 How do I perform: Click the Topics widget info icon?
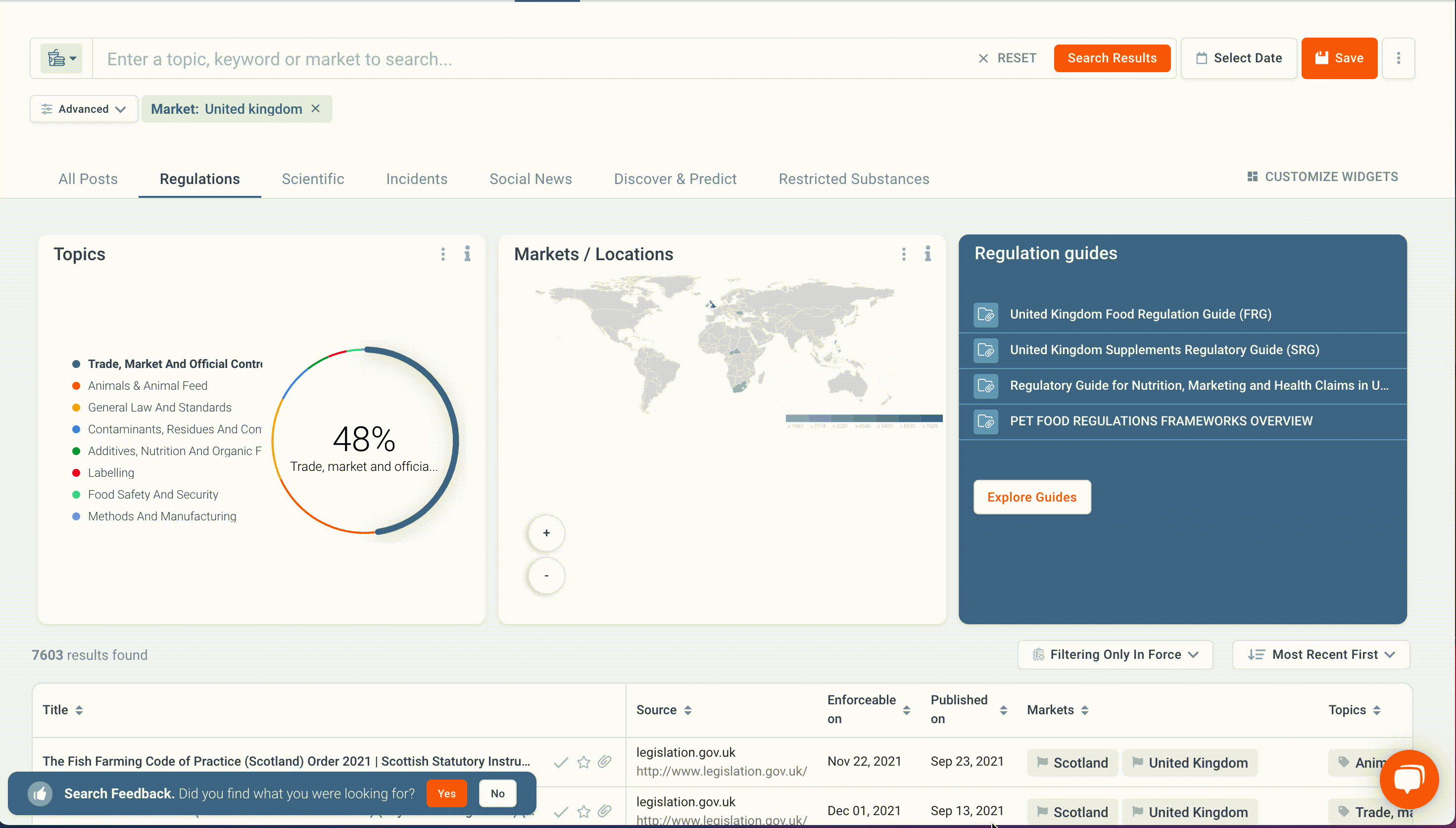tap(467, 254)
